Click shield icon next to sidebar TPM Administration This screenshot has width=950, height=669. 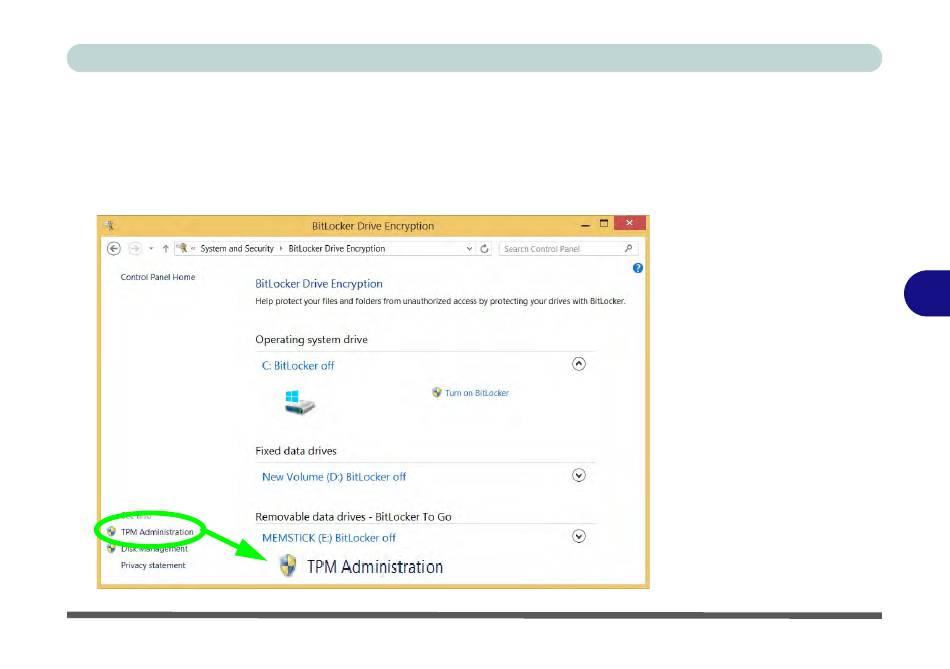(111, 531)
